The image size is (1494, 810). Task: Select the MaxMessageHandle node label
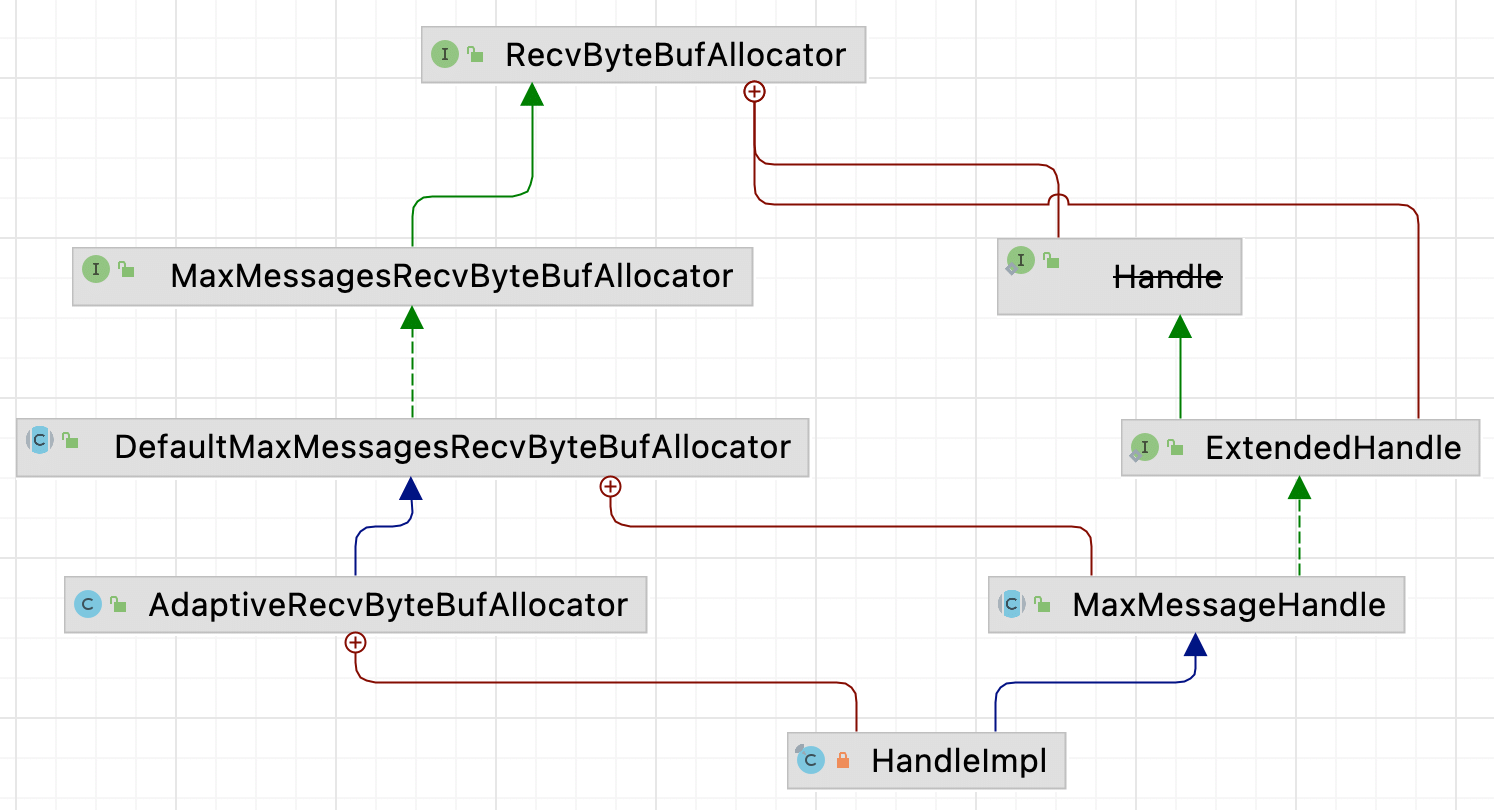click(1229, 604)
